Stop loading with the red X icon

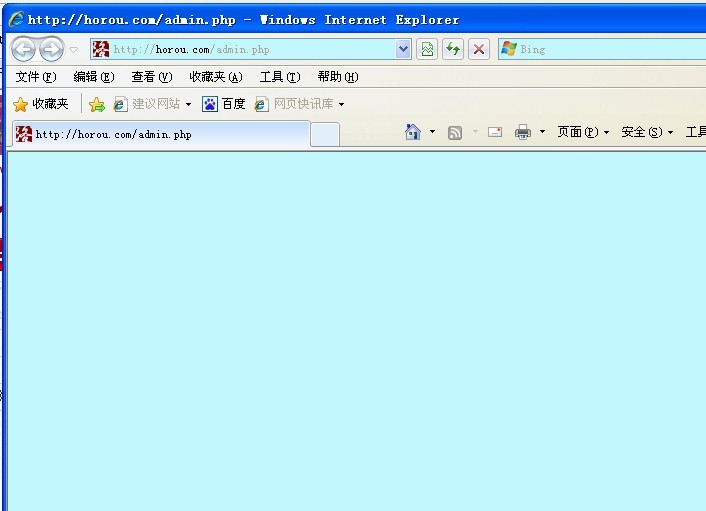tap(479, 49)
